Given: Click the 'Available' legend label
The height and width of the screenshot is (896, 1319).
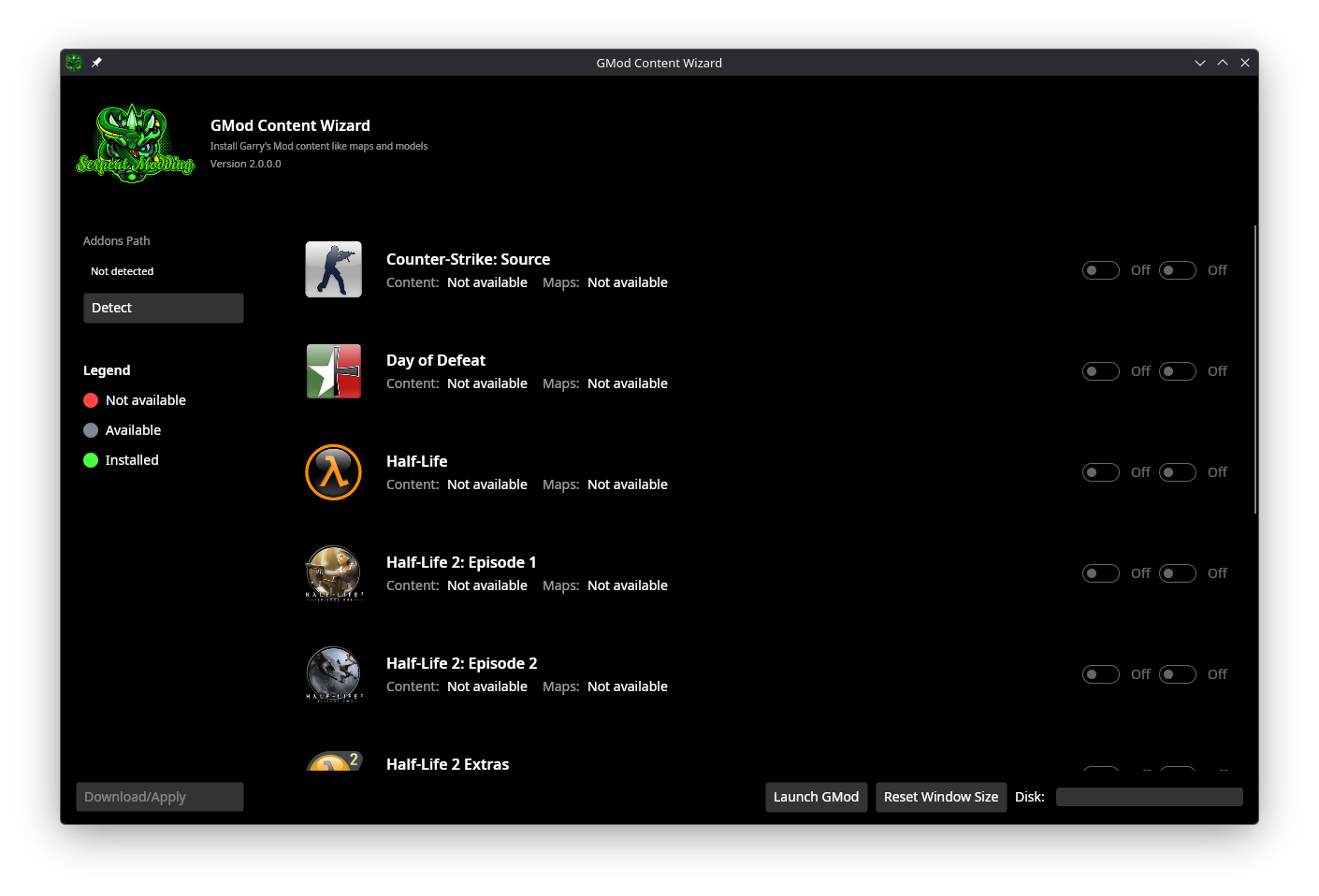Looking at the screenshot, I should [134, 430].
